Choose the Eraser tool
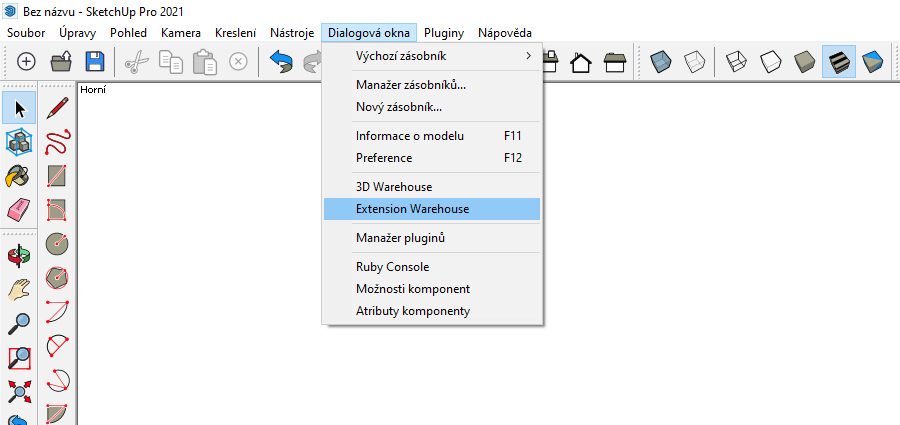Image resolution: width=900 pixels, height=425 pixels. [x=19, y=210]
